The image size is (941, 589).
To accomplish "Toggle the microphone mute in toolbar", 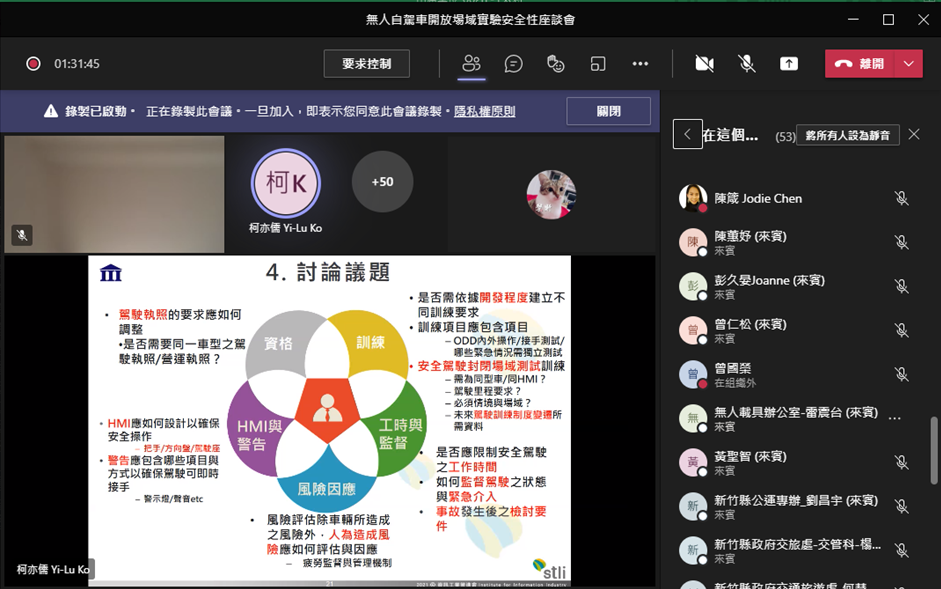I will (746, 64).
